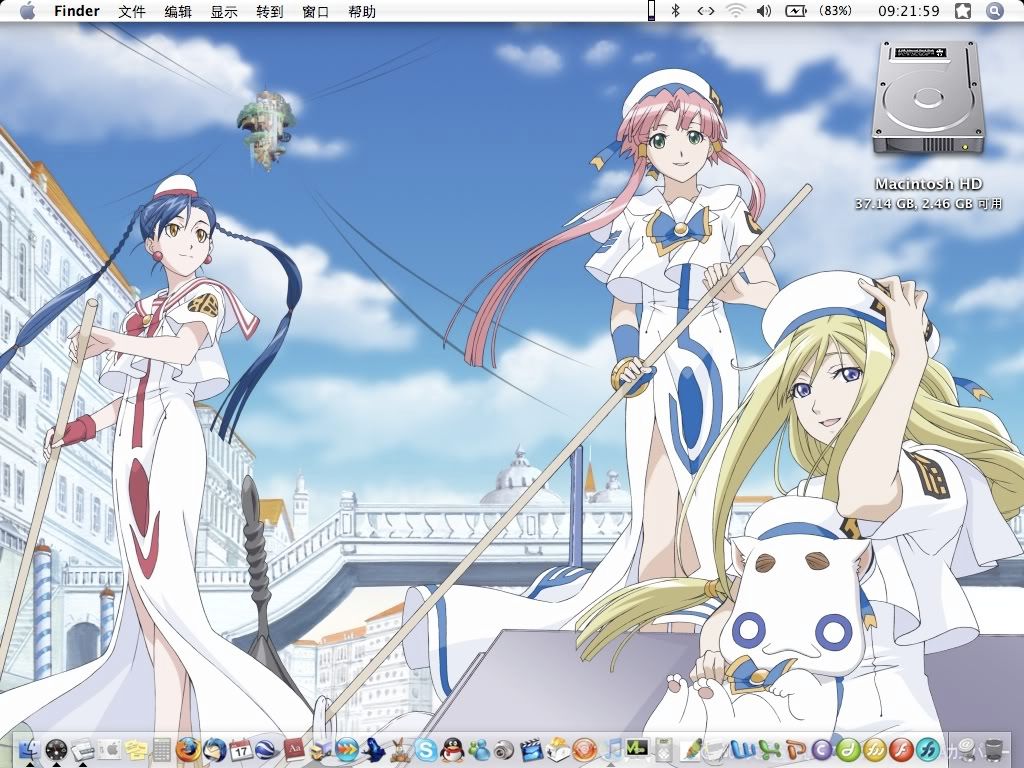Open the Finder application menu
This screenshot has height=768, width=1024.
coord(76,11)
